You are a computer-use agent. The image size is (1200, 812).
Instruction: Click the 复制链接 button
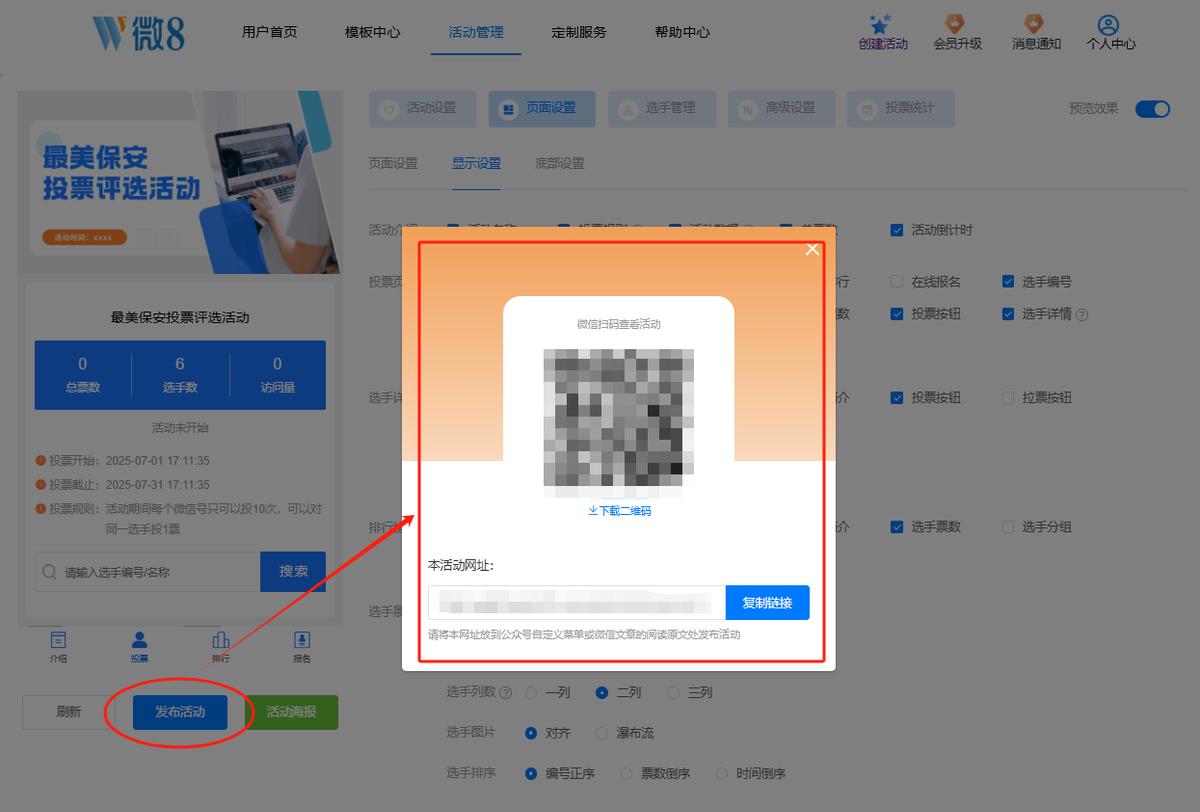point(767,603)
